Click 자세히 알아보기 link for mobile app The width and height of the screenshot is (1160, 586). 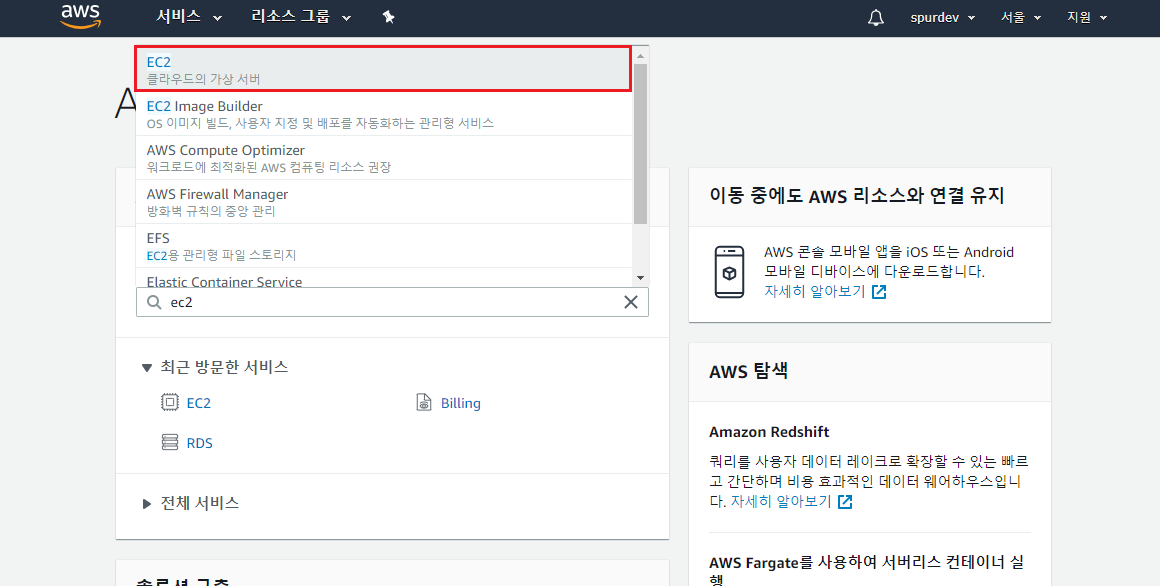point(815,292)
